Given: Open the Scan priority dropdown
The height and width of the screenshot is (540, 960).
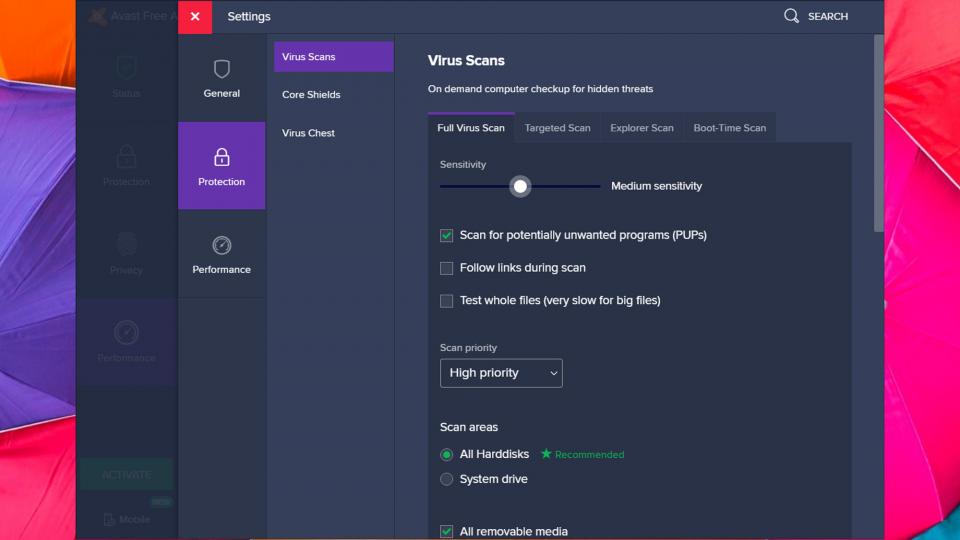Looking at the screenshot, I should [x=501, y=373].
